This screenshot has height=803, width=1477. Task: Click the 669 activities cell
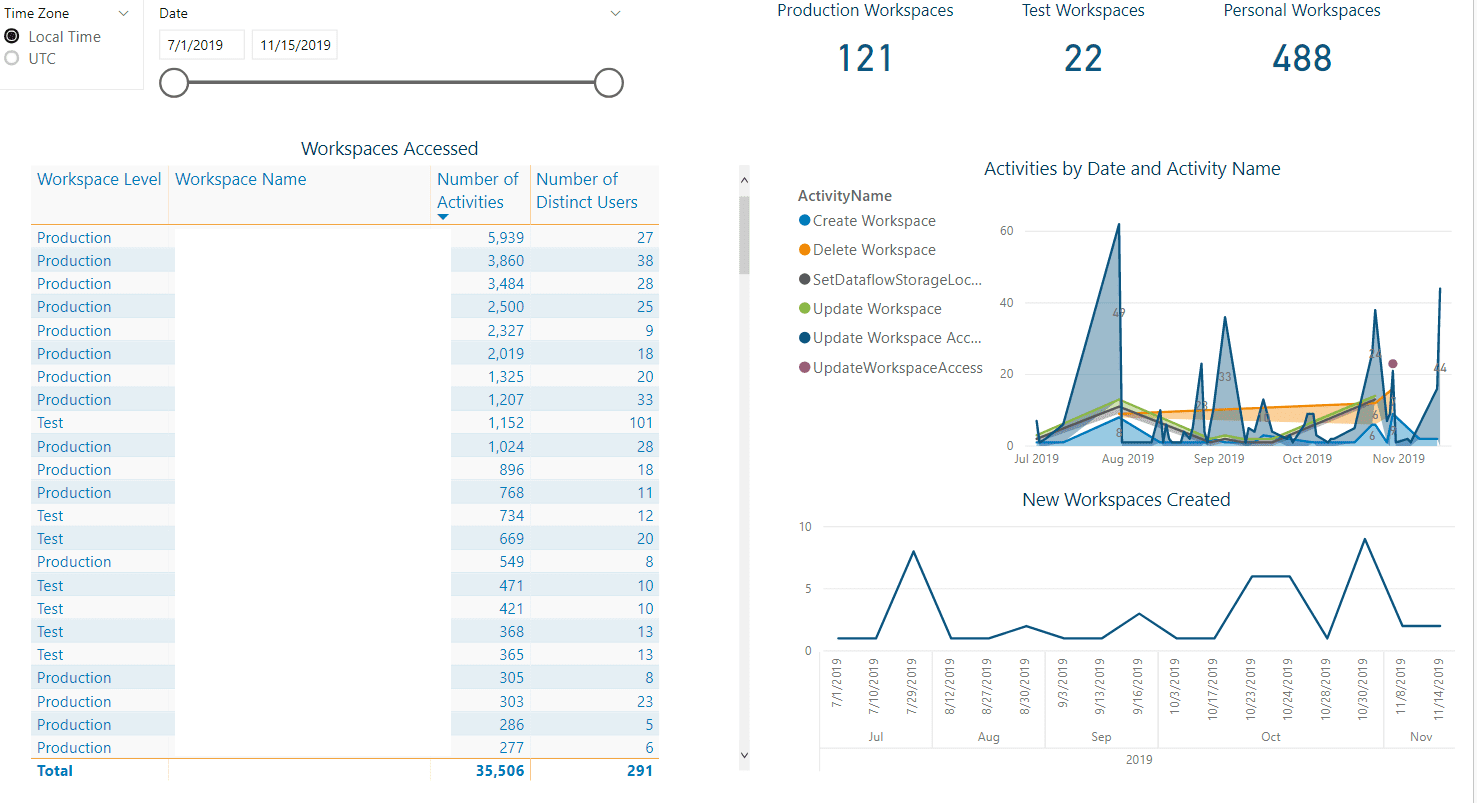pos(511,539)
